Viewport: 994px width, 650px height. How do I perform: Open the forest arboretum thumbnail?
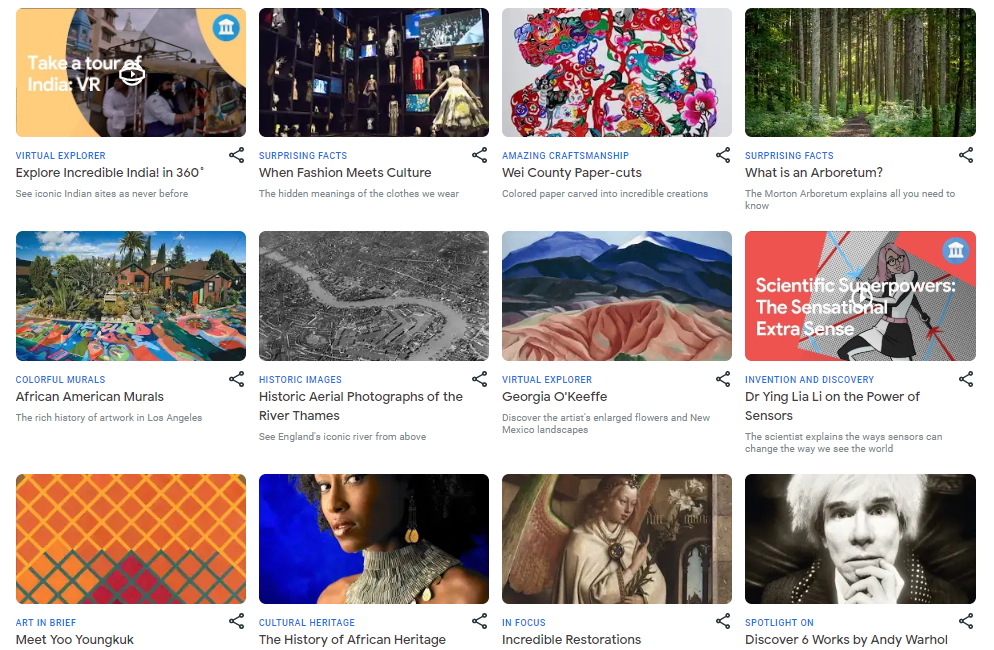point(860,72)
